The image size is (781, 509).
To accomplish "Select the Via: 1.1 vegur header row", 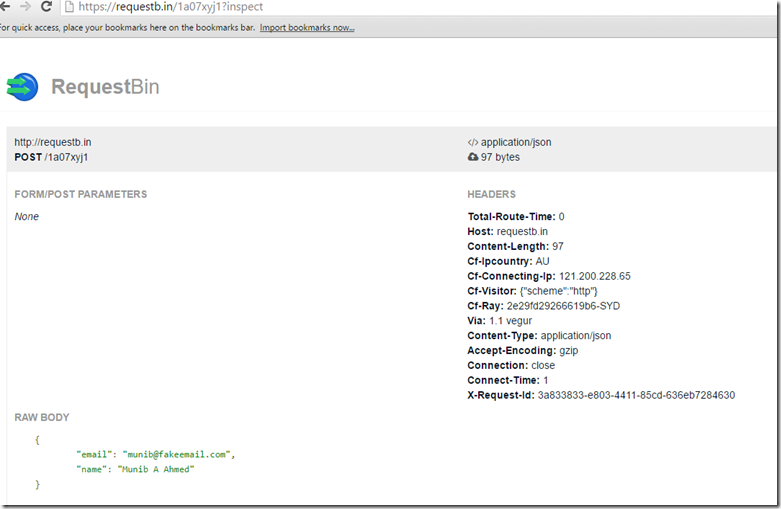I will [x=500, y=321].
